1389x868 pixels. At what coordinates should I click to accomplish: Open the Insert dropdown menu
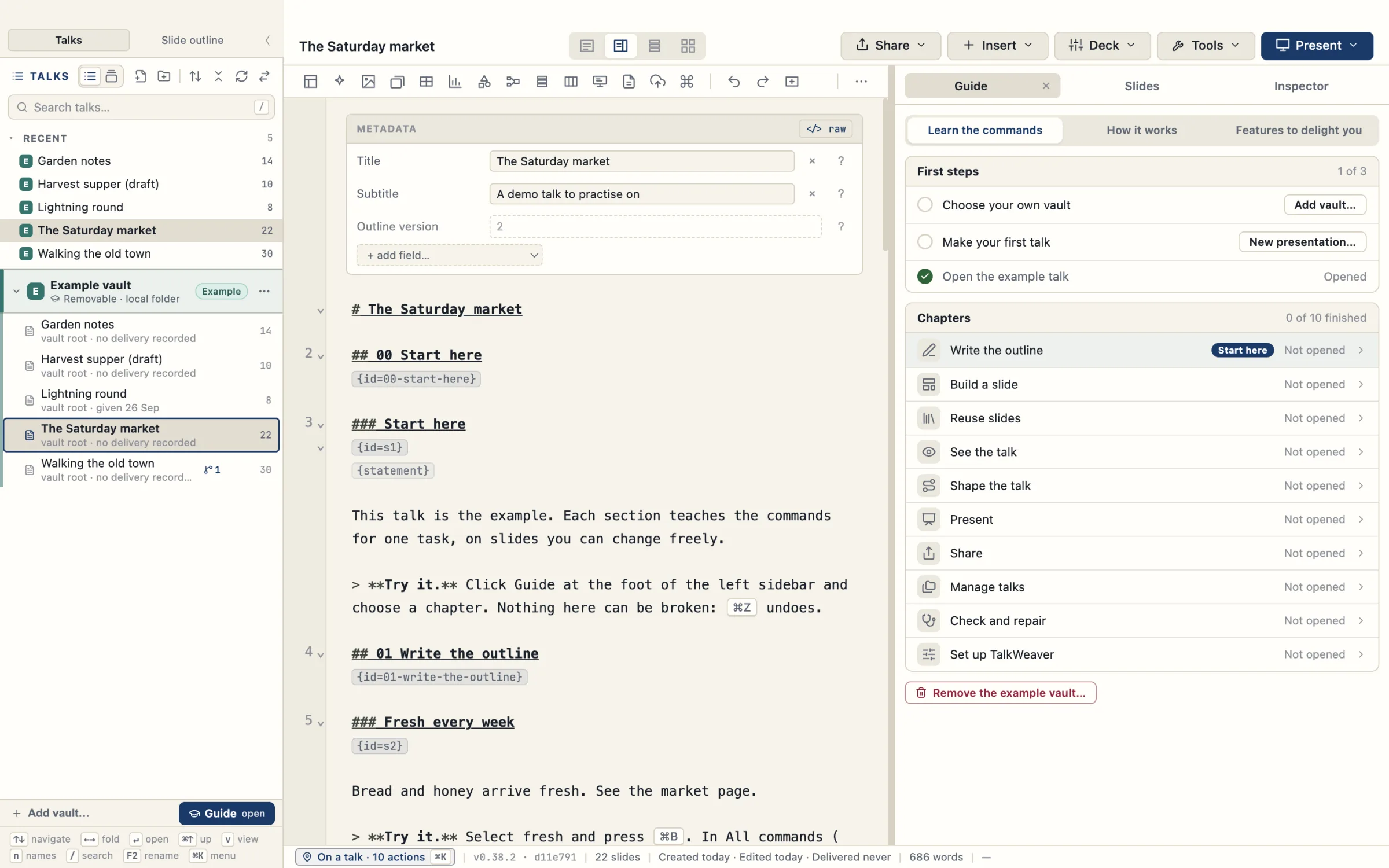(997, 46)
